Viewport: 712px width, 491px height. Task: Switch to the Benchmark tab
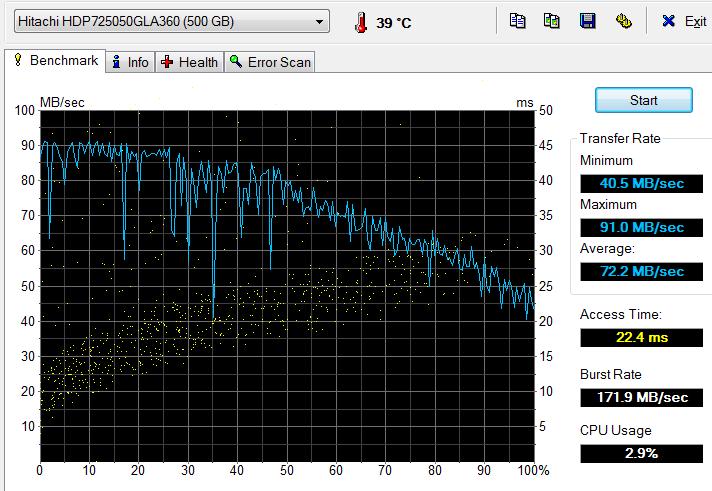[55, 60]
